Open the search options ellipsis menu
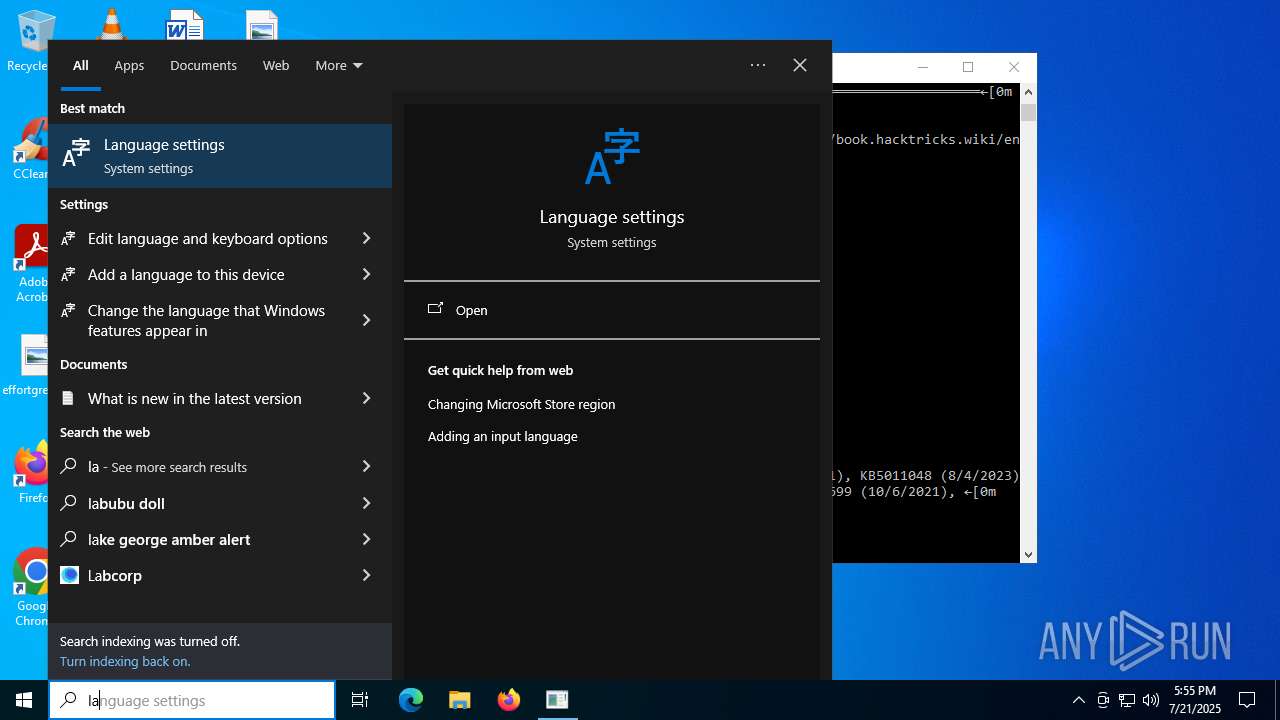 758,65
